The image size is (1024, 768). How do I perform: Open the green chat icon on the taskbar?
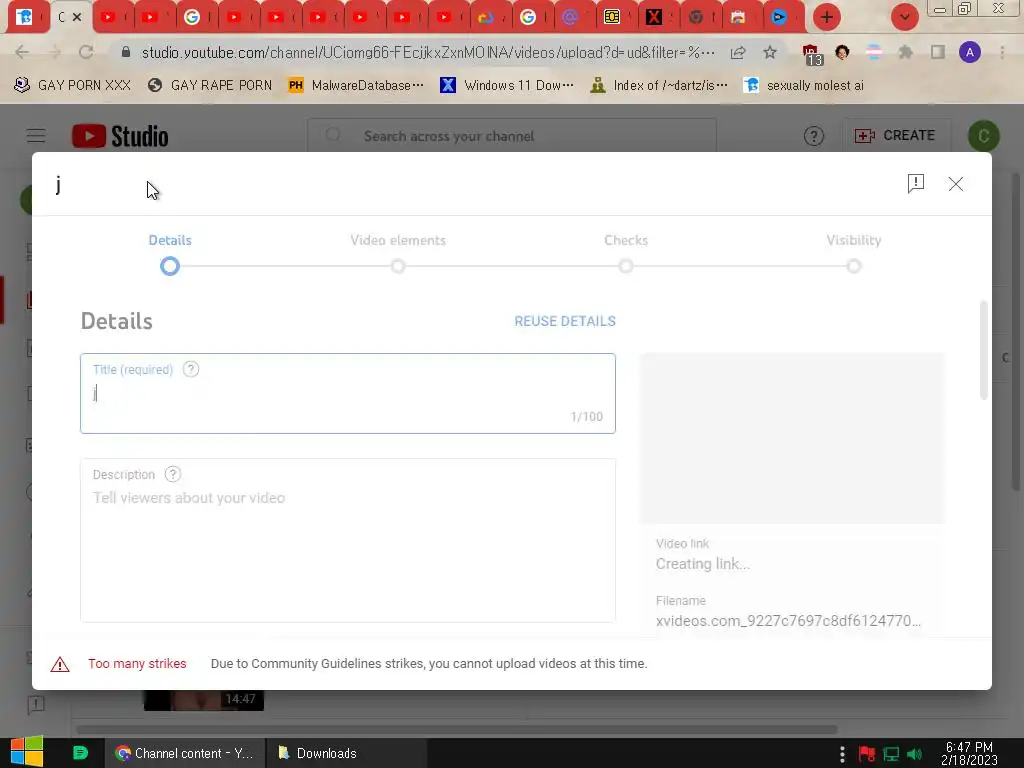tap(80, 753)
